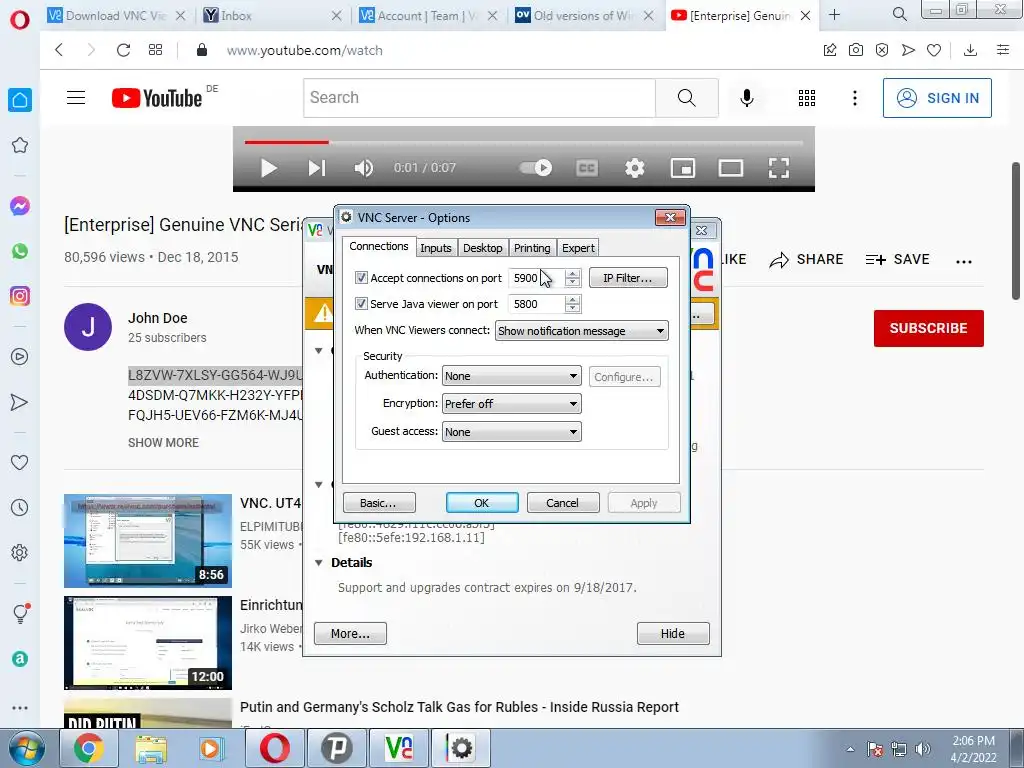Toggle YouTube autoplay switch

(x=536, y=168)
